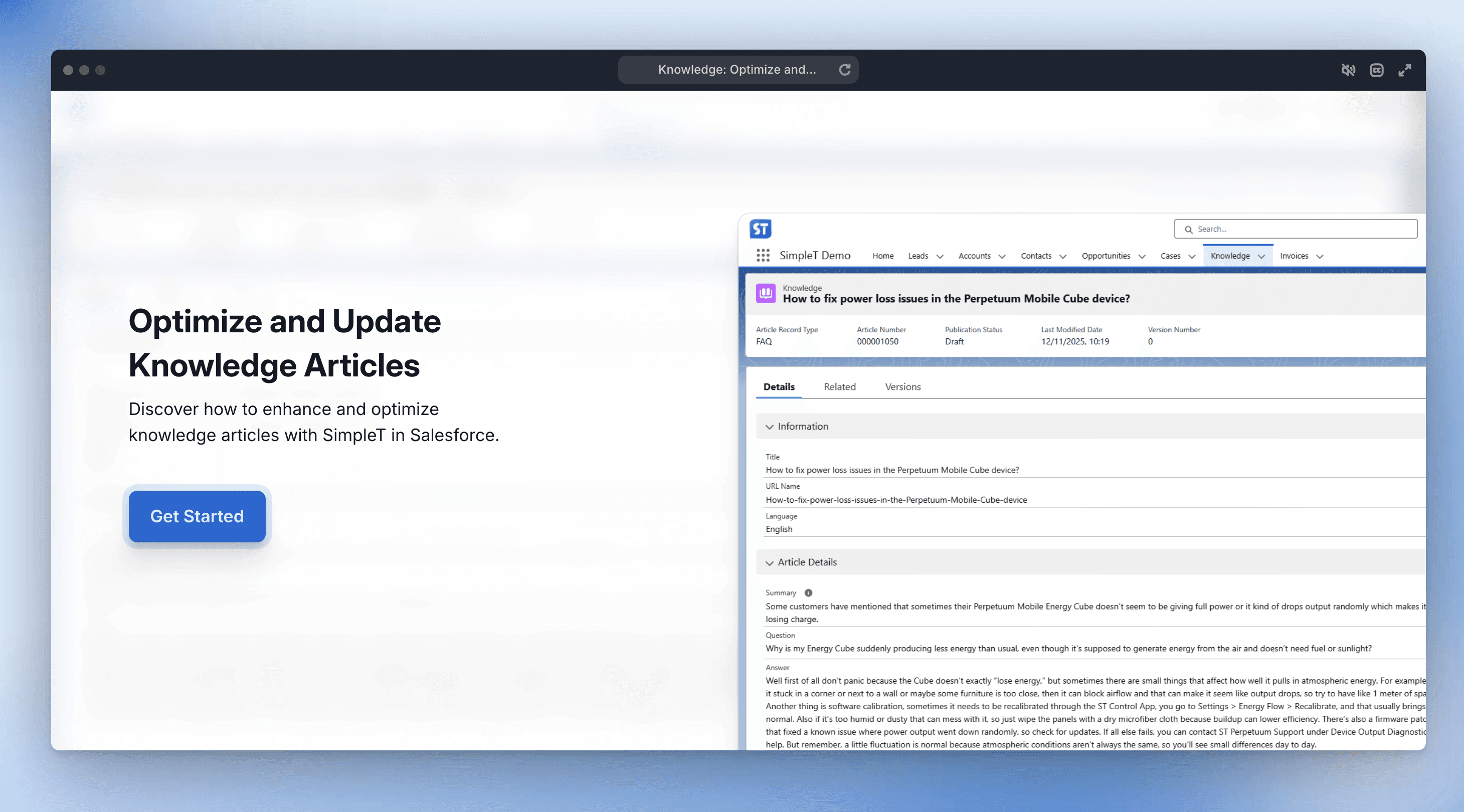The image size is (1464, 812).
Task: Expand the Accounts dropdown chevron
Action: click(x=1002, y=256)
